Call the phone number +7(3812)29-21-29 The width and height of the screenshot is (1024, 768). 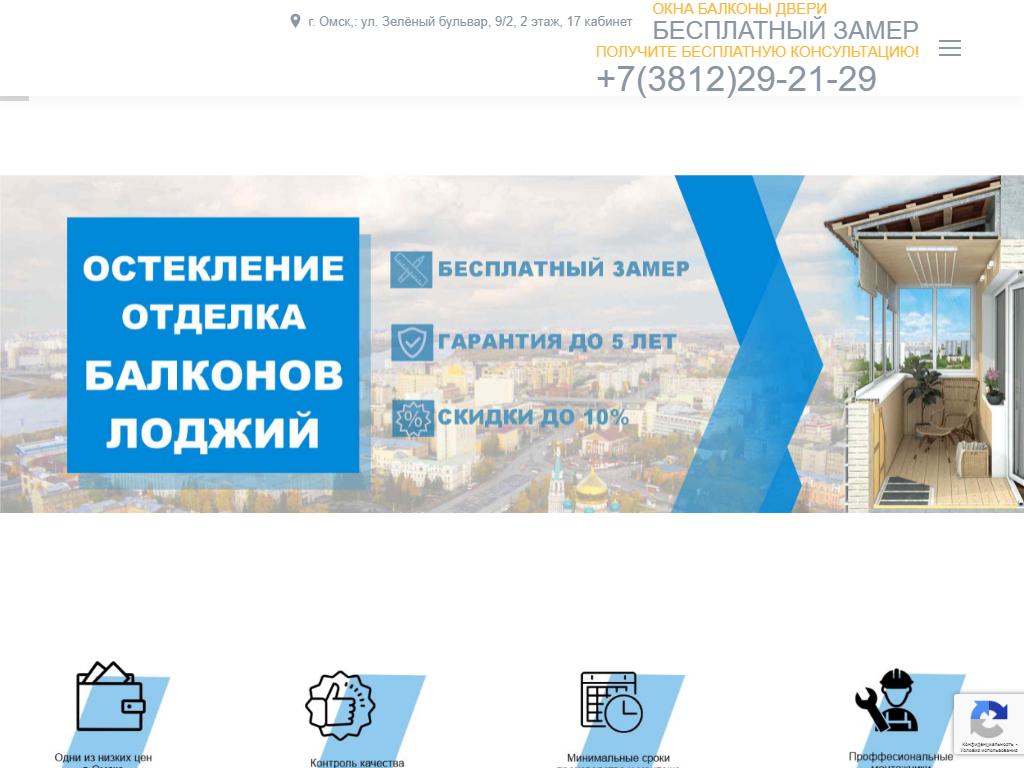coord(736,79)
